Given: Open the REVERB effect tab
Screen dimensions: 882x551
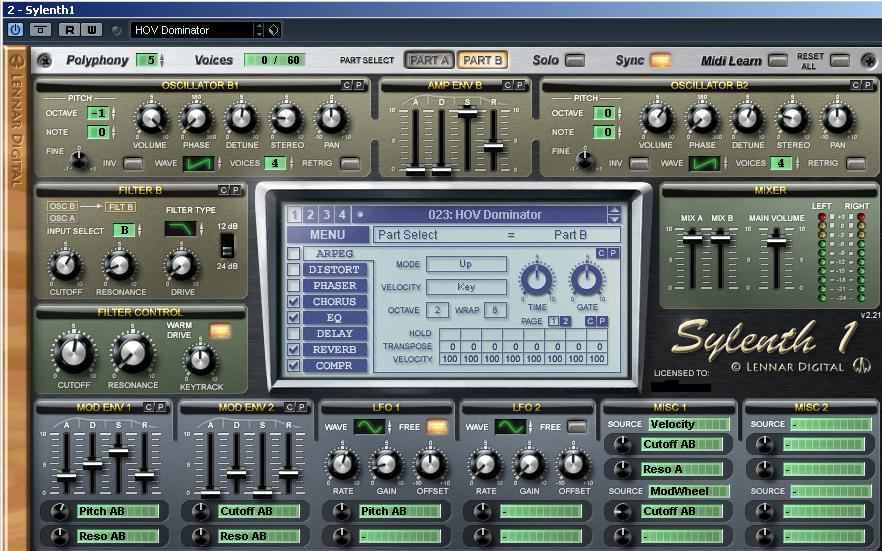Looking at the screenshot, I should (334, 349).
